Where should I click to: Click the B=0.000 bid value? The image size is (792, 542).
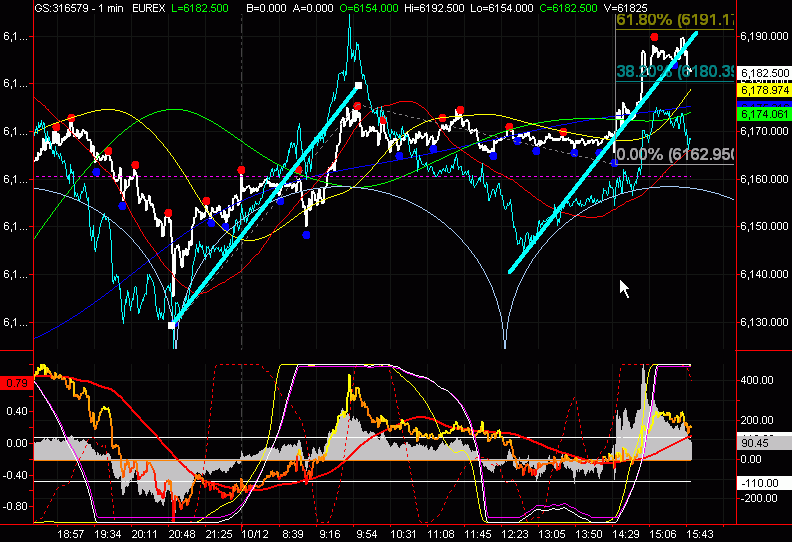coord(266,8)
